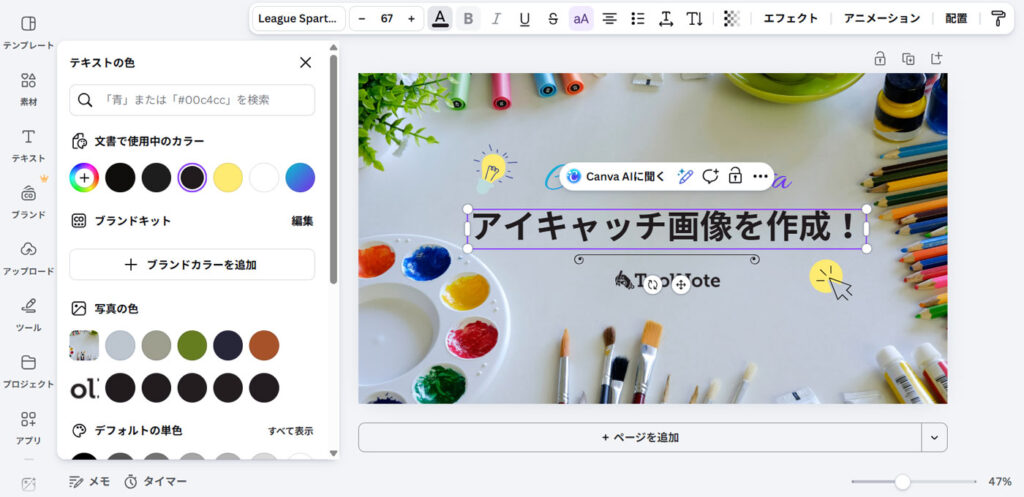Open the テンプレート sidebar panel
The height and width of the screenshot is (497, 1024).
pos(28,33)
